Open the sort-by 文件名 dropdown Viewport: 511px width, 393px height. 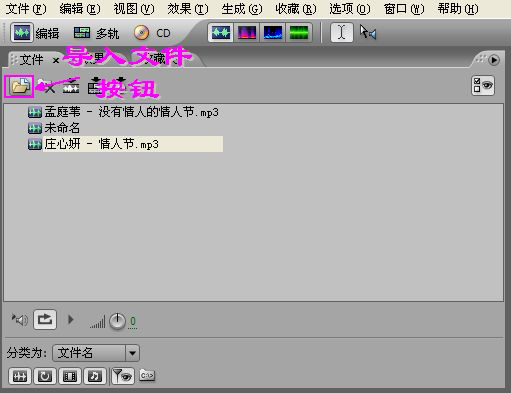[x=96, y=353]
